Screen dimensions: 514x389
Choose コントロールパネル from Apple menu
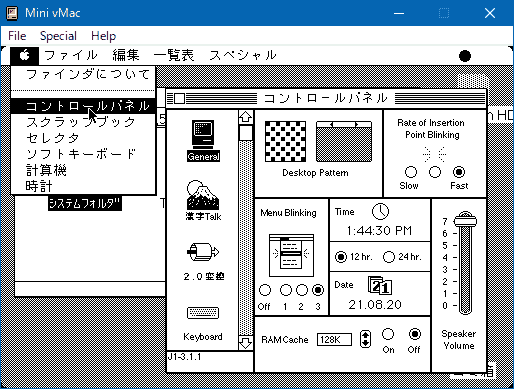83,106
